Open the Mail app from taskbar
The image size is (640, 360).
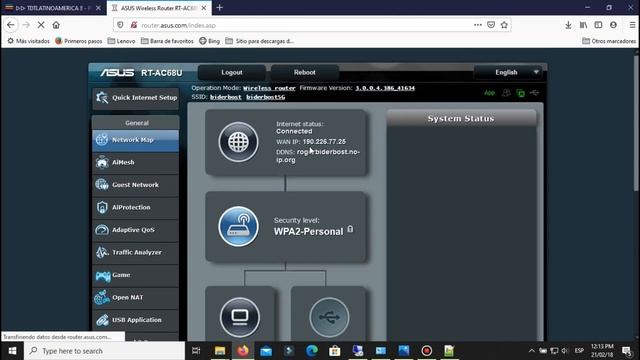click(266, 351)
